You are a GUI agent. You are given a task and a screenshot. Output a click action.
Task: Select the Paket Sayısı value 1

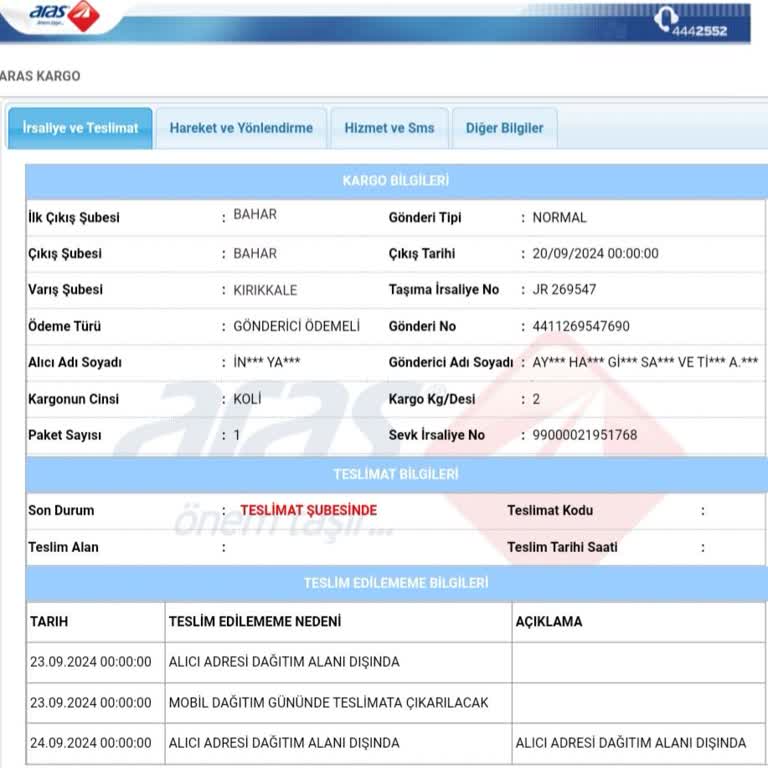point(237,435)
